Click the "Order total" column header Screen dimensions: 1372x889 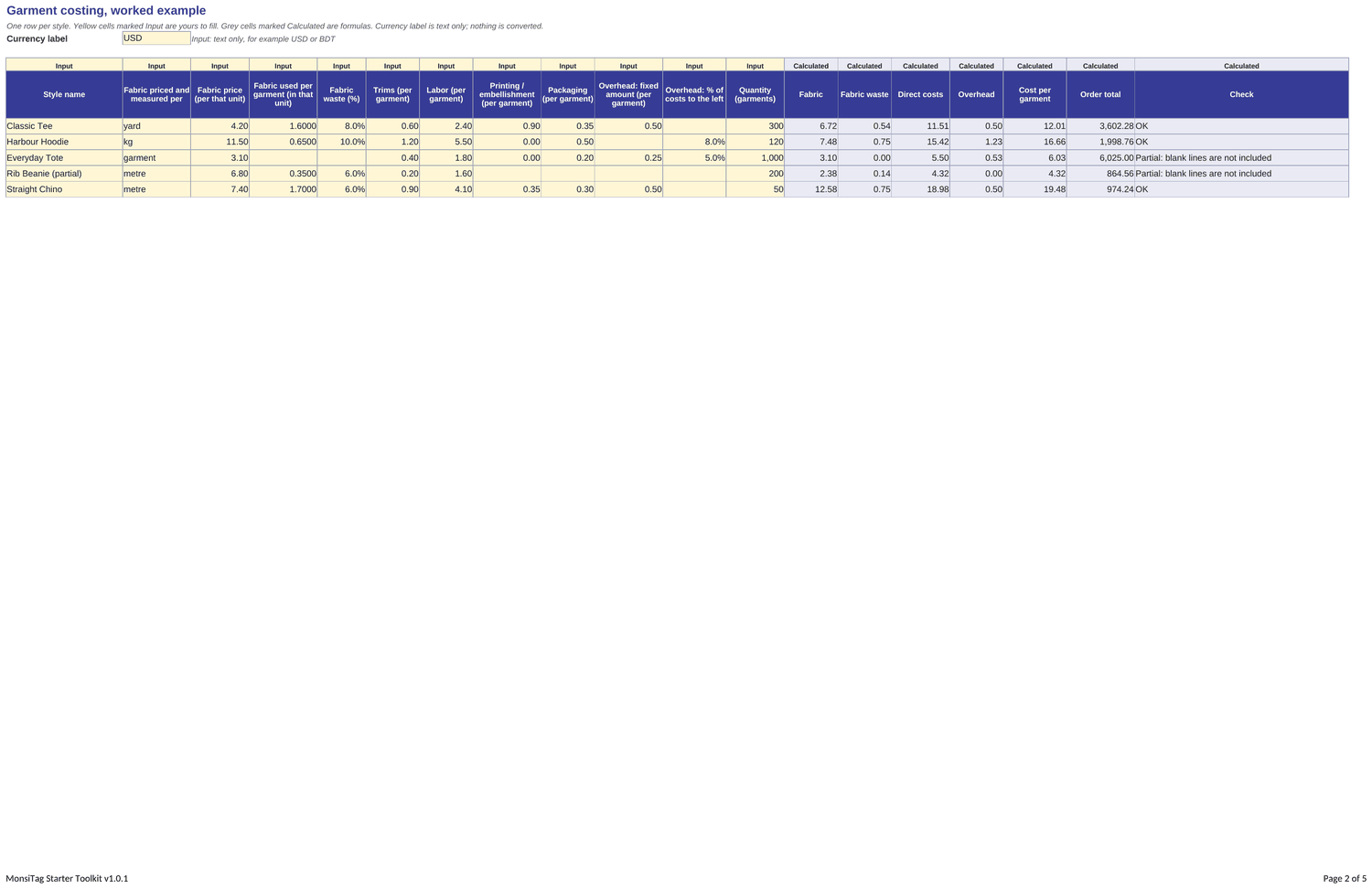1100,94
